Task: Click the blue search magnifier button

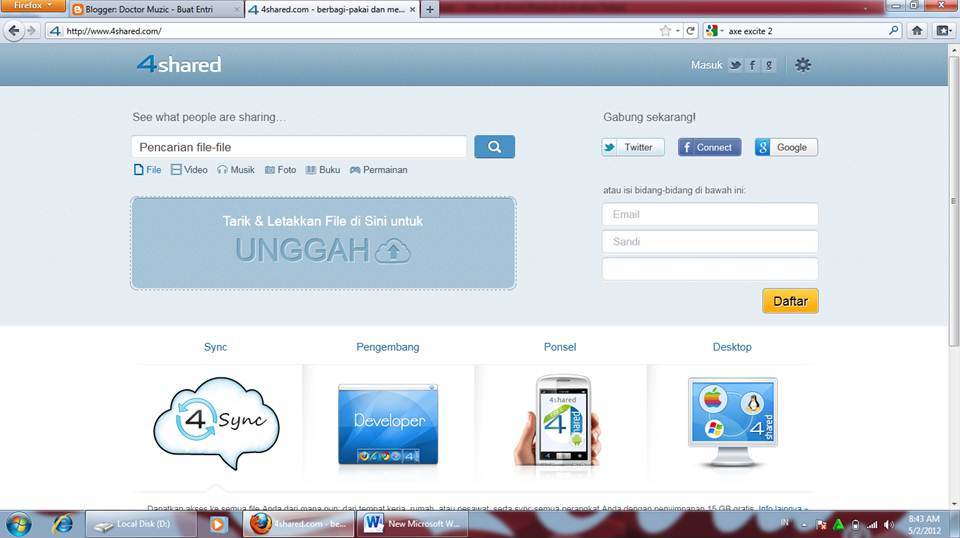Action: (x=494, y=147)
